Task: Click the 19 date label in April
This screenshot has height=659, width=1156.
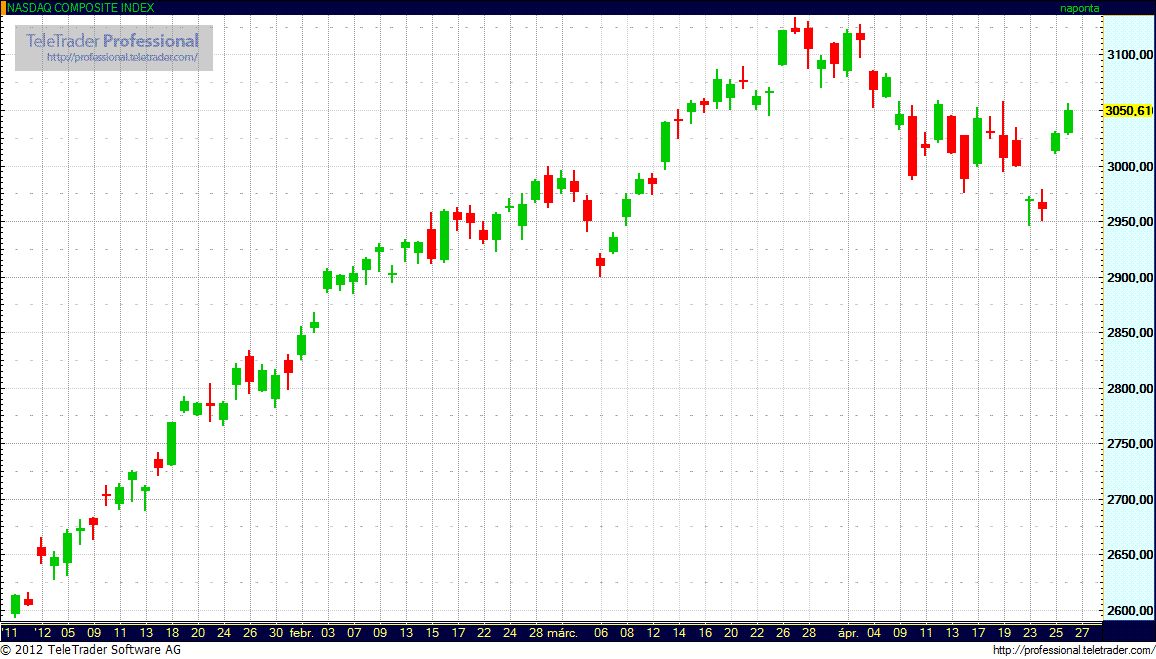Action: point(1004,632)
